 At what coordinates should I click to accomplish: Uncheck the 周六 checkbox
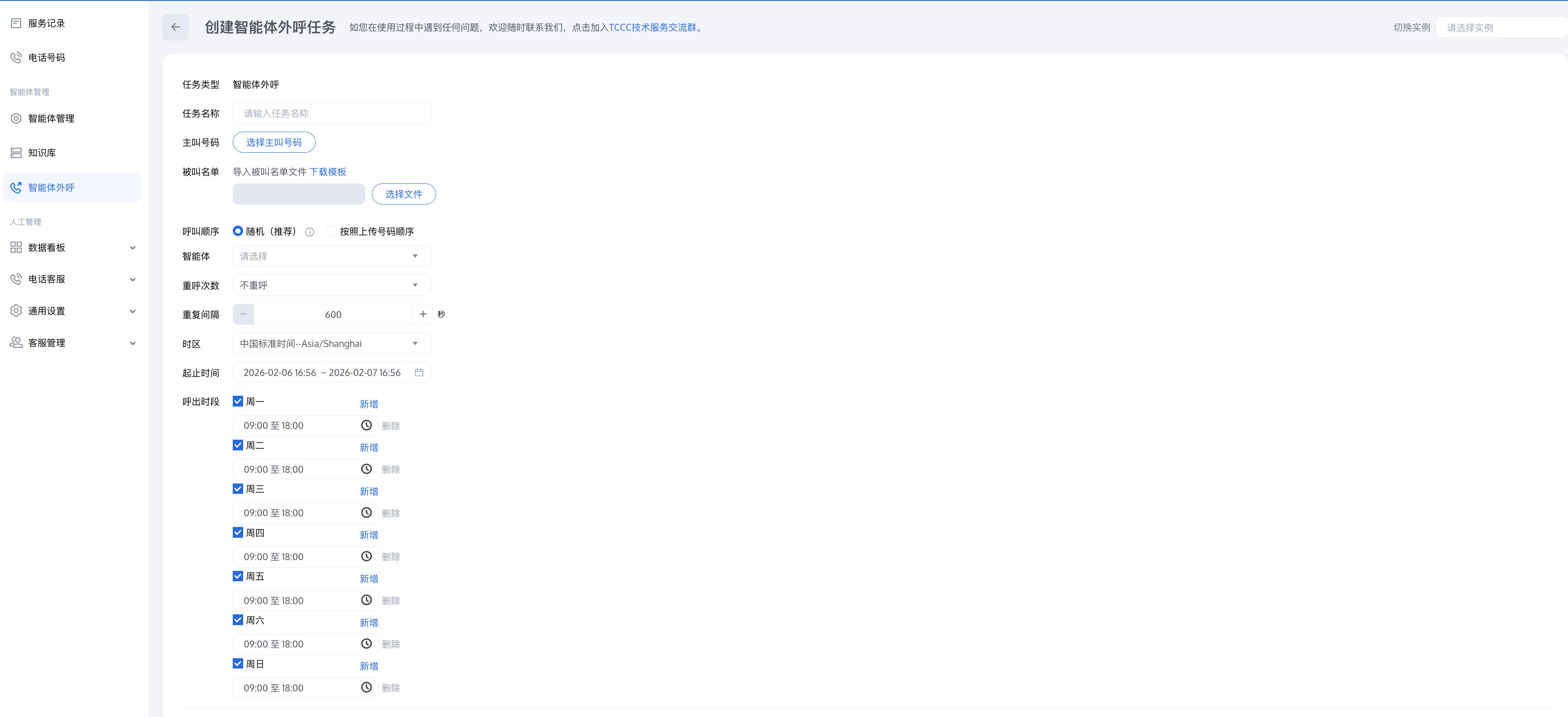pyautogui.click(x=238, y=620)
